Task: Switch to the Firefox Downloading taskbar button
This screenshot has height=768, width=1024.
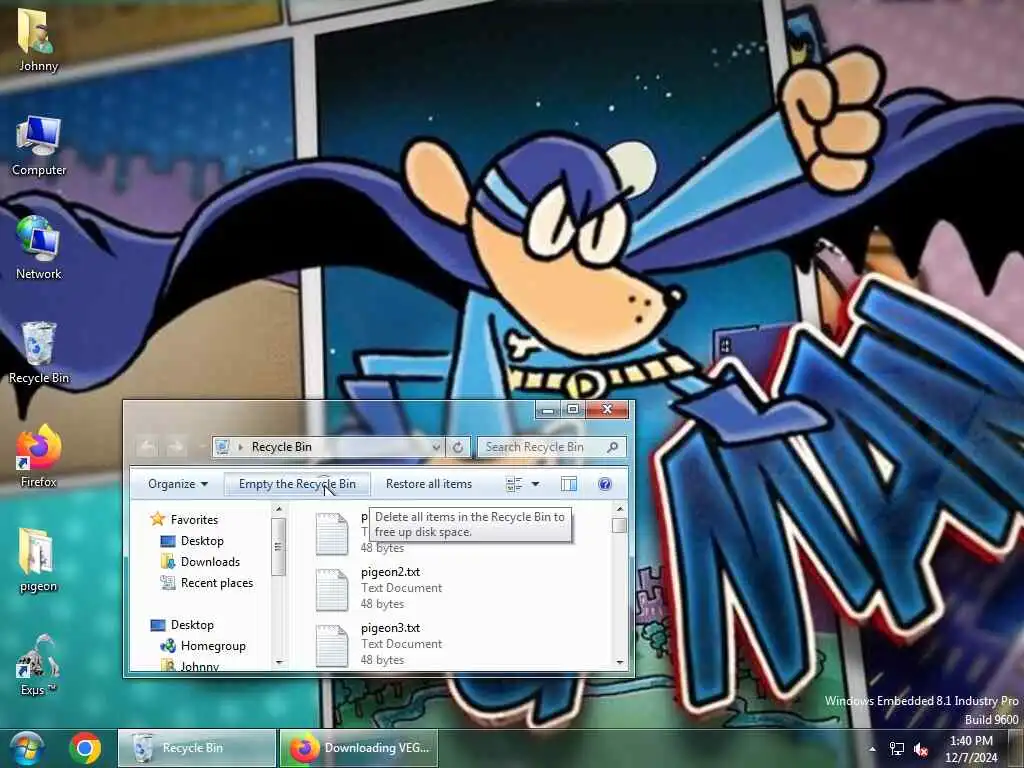Action: [x=359, y=748]
